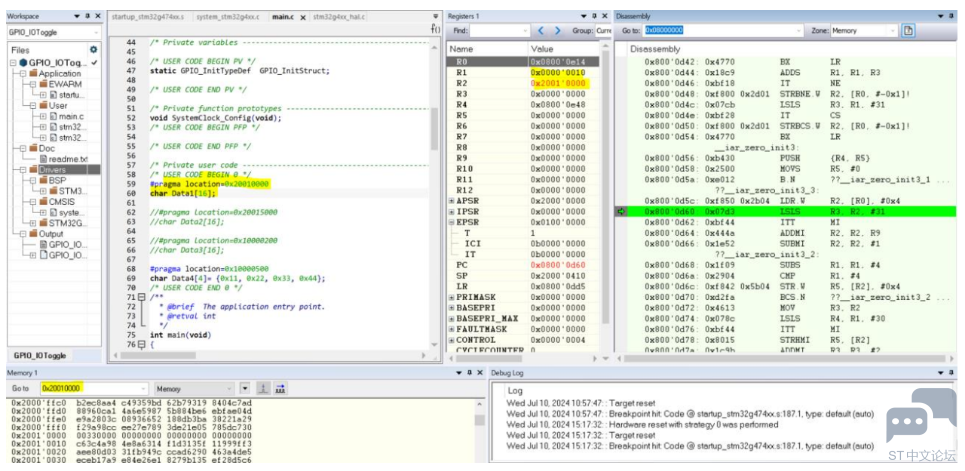Collapse the EPSR register group

tap(452, 222)
